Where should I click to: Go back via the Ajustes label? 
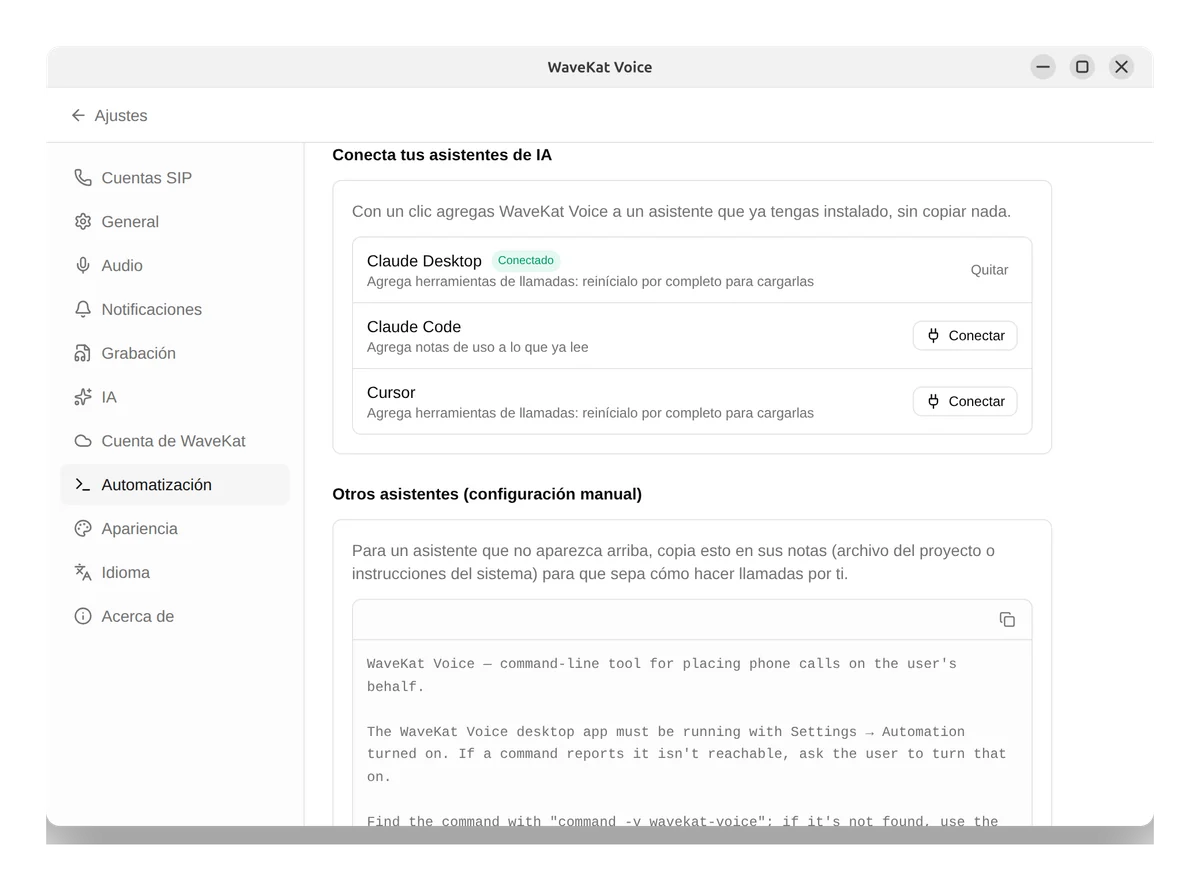121,116
